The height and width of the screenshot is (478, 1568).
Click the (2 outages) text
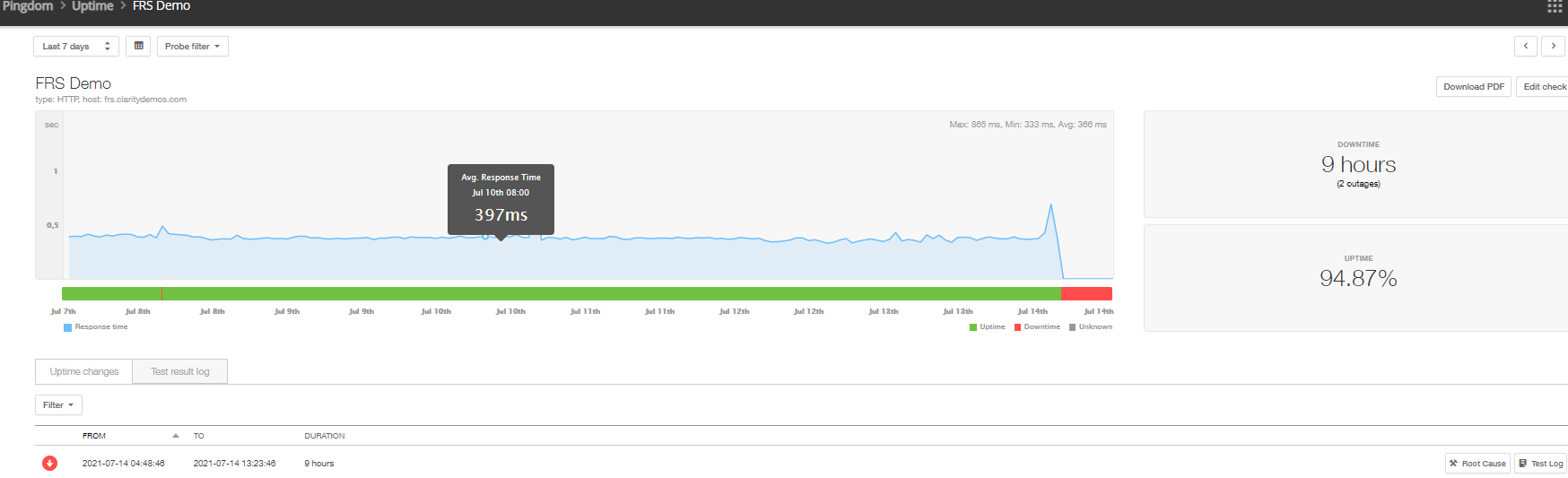tap(1358, 184)
